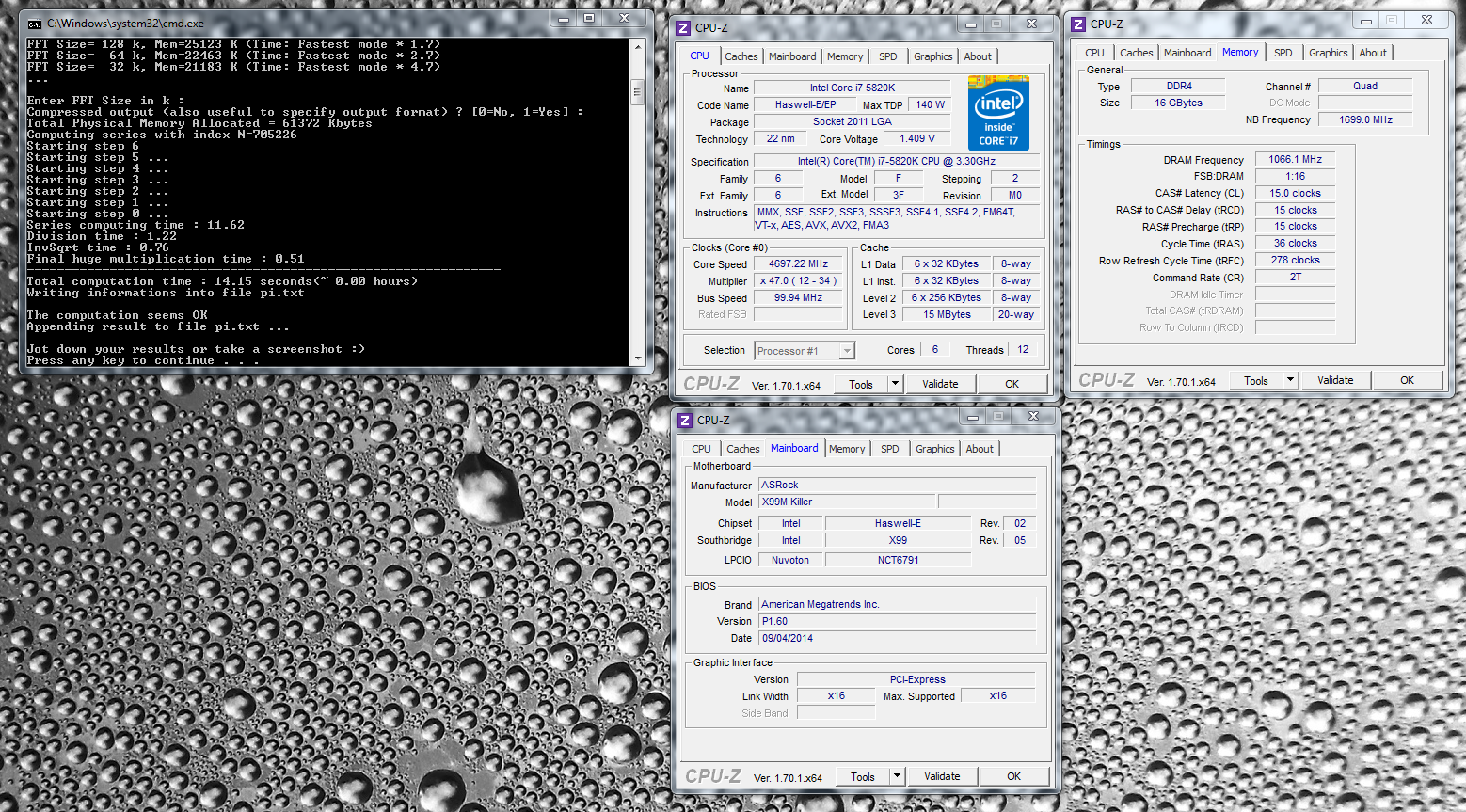Expand Tools dropdown arrow in Mainboard CPU-Z window
Image resolution: width=1466 pixels, height=812 pixels.
pos(897,776)
